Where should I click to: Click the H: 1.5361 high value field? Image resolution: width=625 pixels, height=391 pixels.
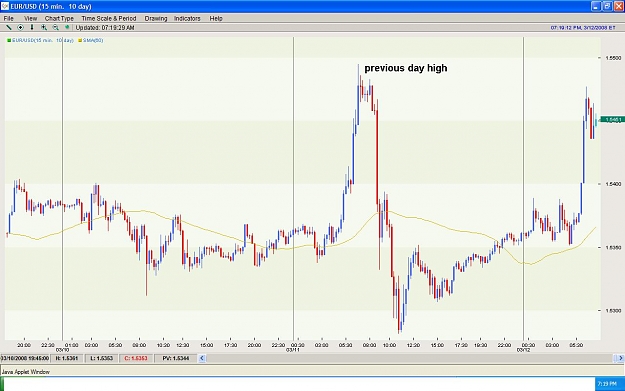pyautogui.click(x=67, y=358)
